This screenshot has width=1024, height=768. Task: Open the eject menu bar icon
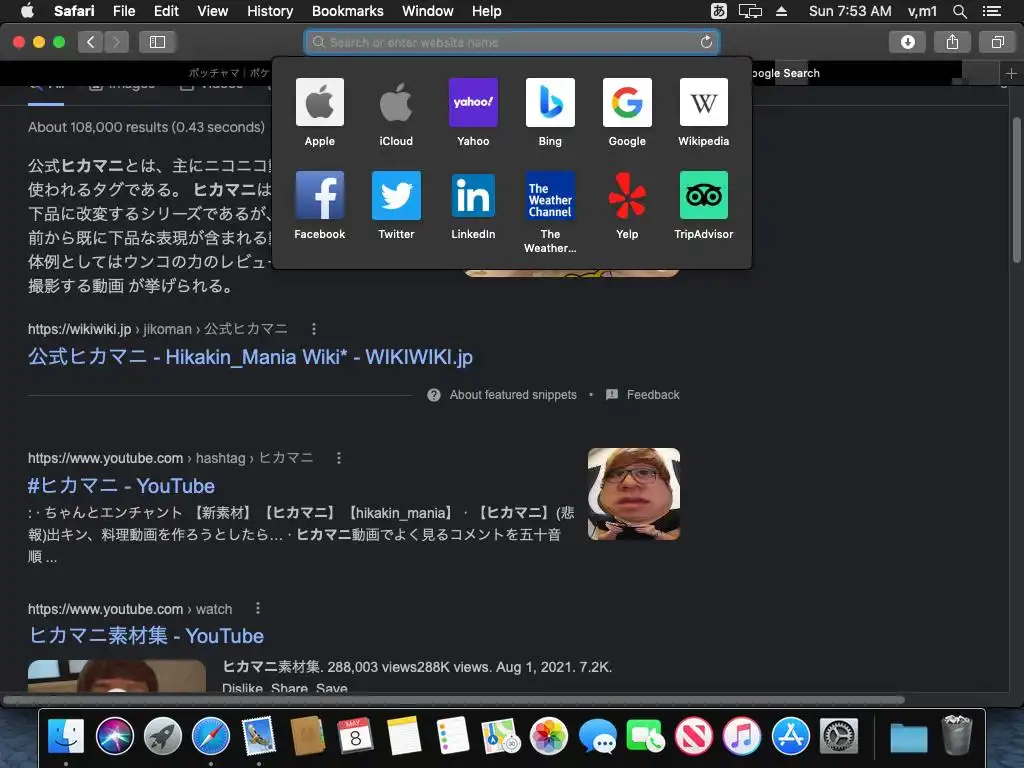pyautogui.click(x=782, y=11)
